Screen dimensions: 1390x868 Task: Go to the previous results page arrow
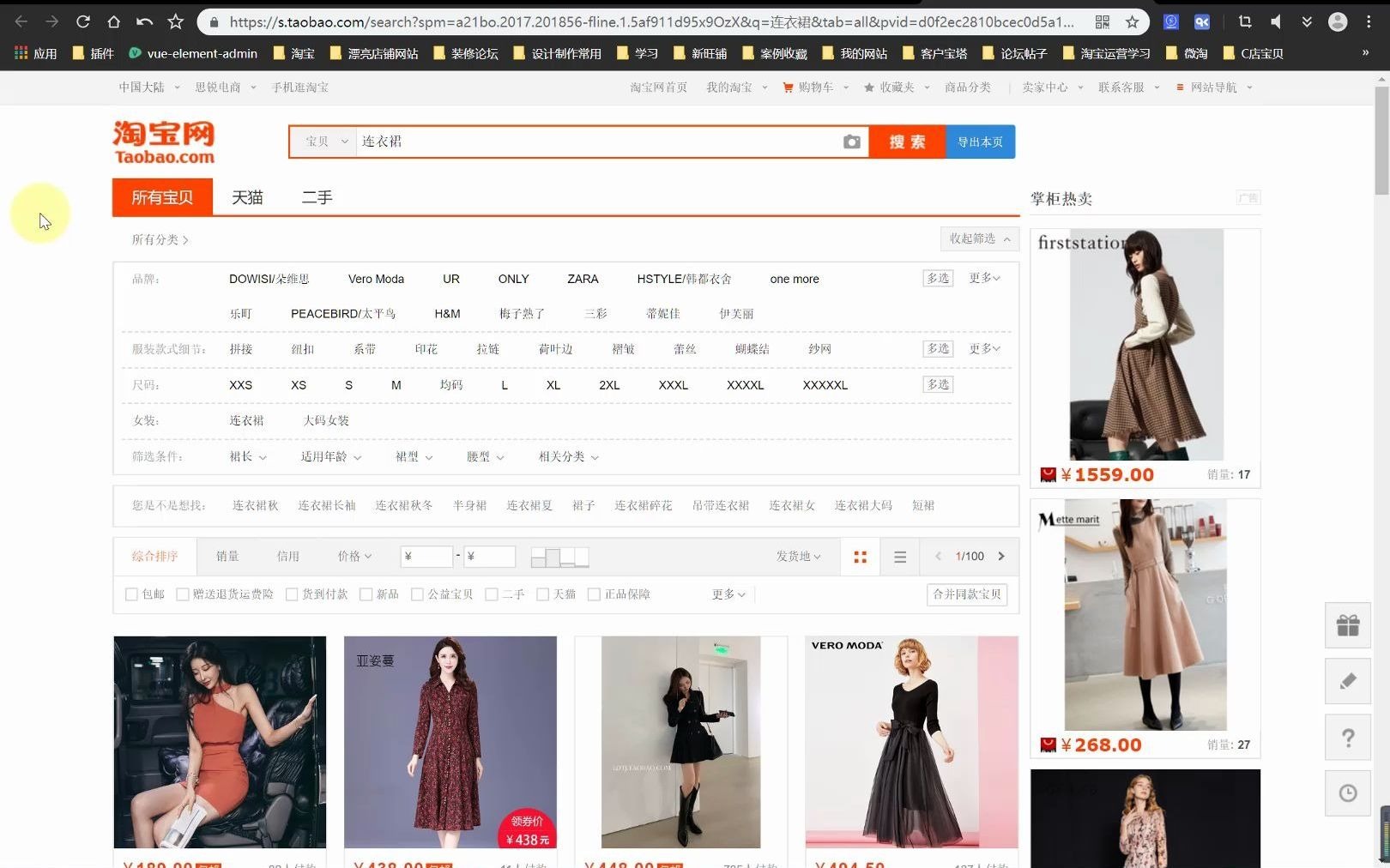[x=938, y=556]
